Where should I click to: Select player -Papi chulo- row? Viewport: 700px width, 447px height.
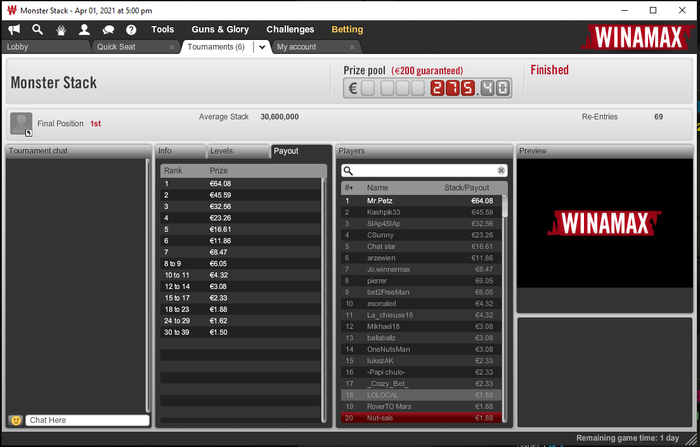coord(421,372)
